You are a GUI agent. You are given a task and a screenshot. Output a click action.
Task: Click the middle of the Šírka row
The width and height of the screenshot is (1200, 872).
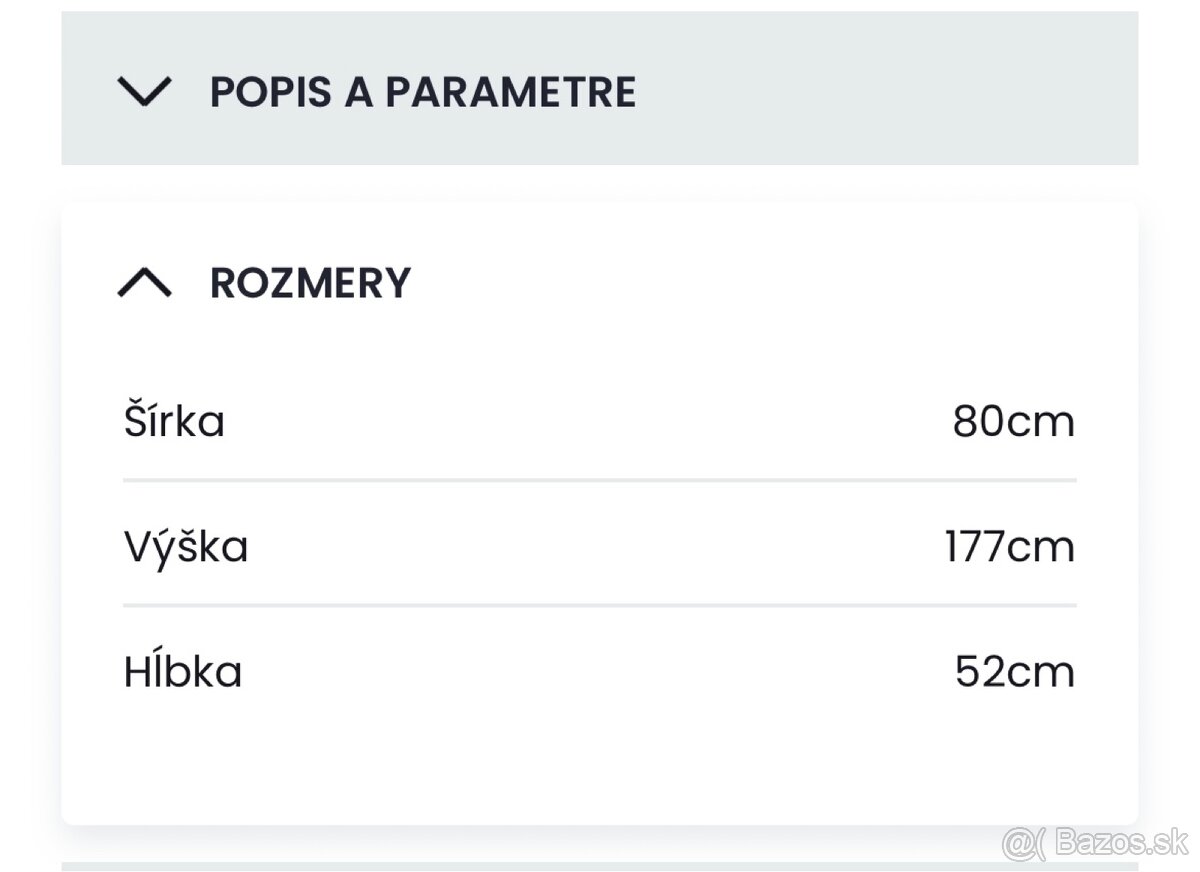(600, 421)
